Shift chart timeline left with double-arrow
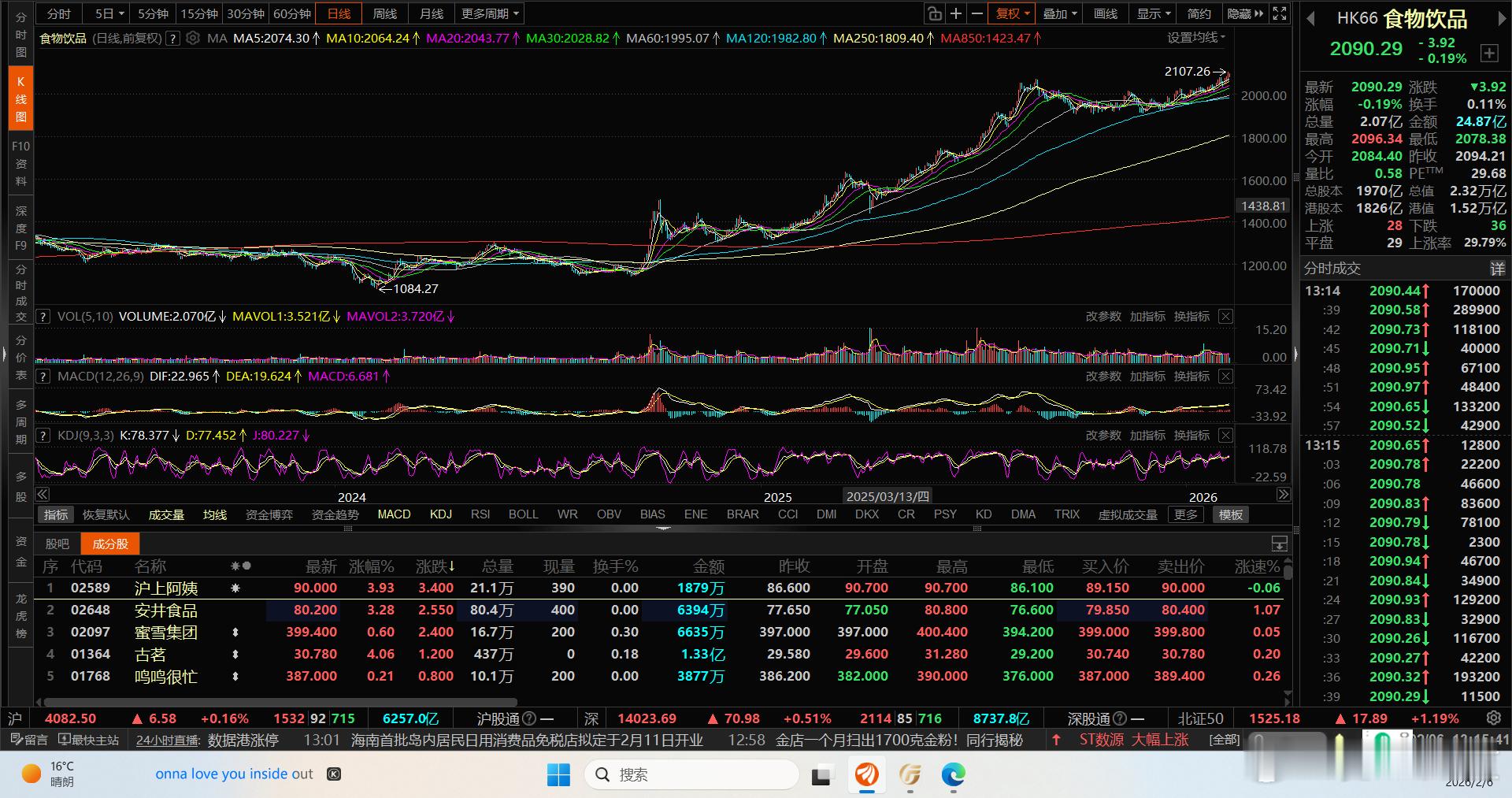Viewport: 1512px width, 798px height. (x=43, y=495)
